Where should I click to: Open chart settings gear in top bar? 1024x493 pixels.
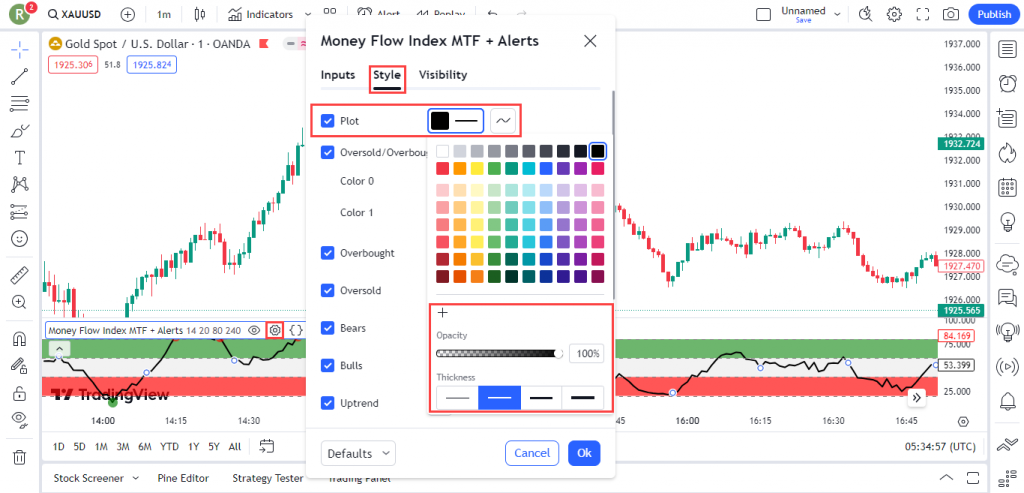coord(894,14)
